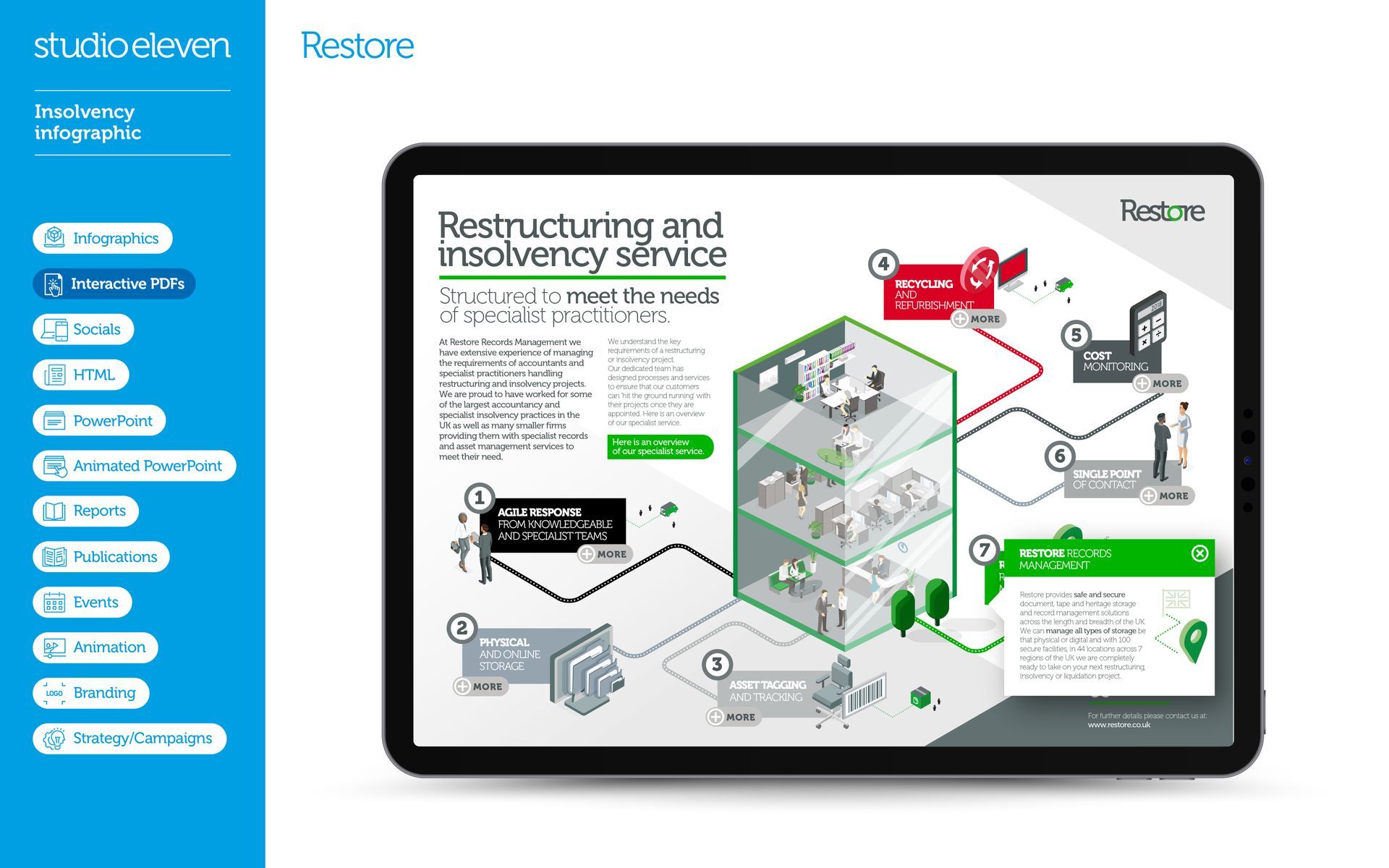
Task: Expand MORE under Agile Response
Action: tap(605, 554)
